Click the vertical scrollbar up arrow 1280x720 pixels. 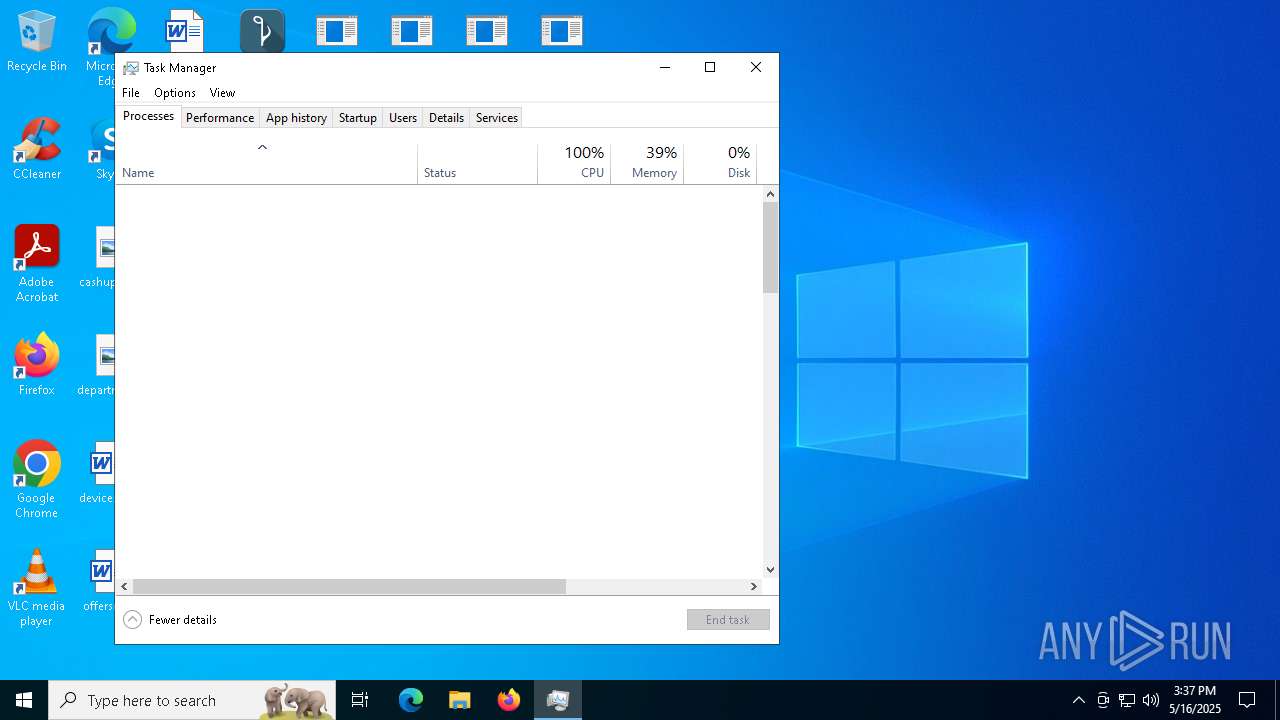770,194
